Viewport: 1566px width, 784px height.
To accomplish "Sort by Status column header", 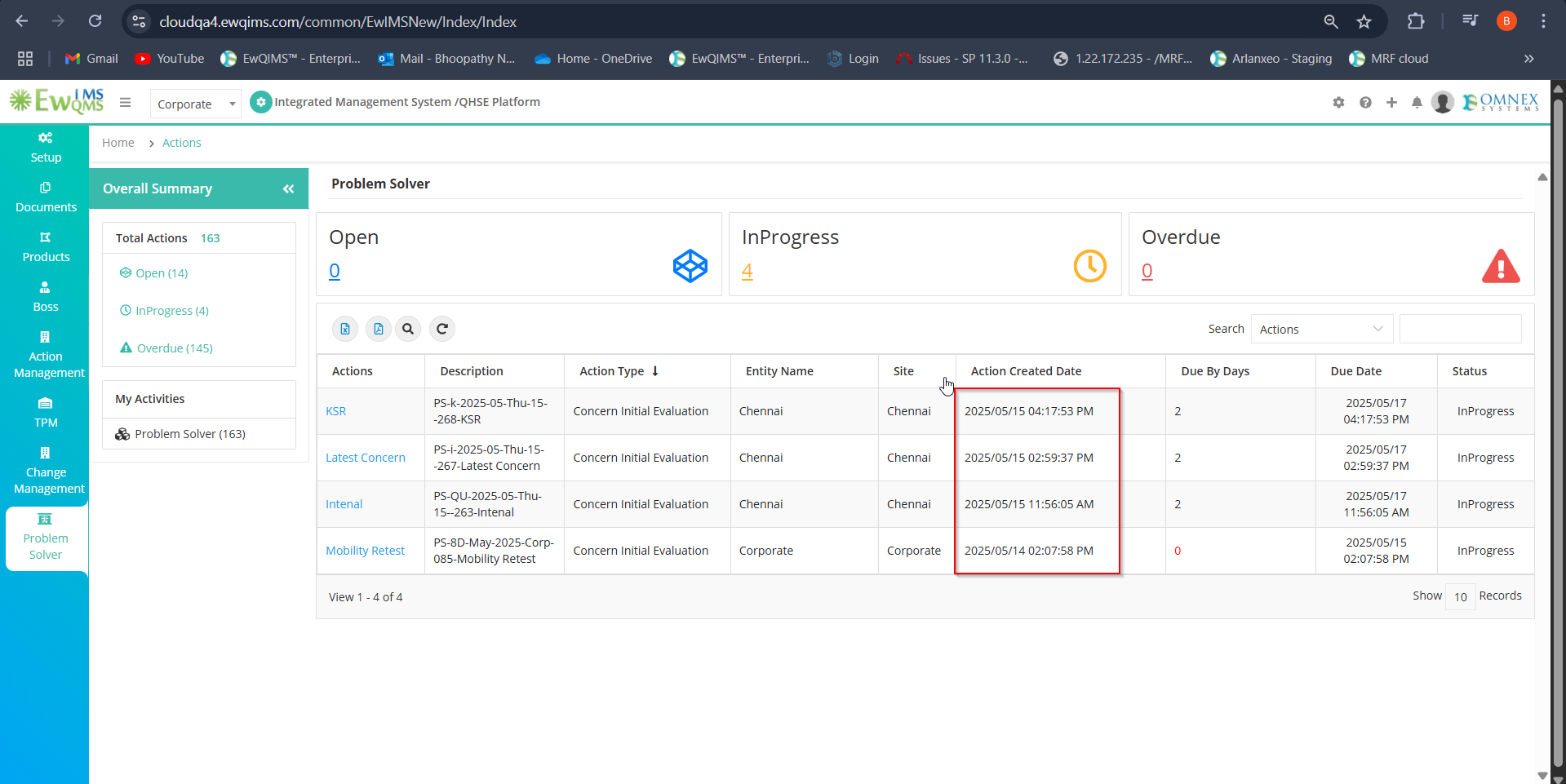I will click(1469, 371).
